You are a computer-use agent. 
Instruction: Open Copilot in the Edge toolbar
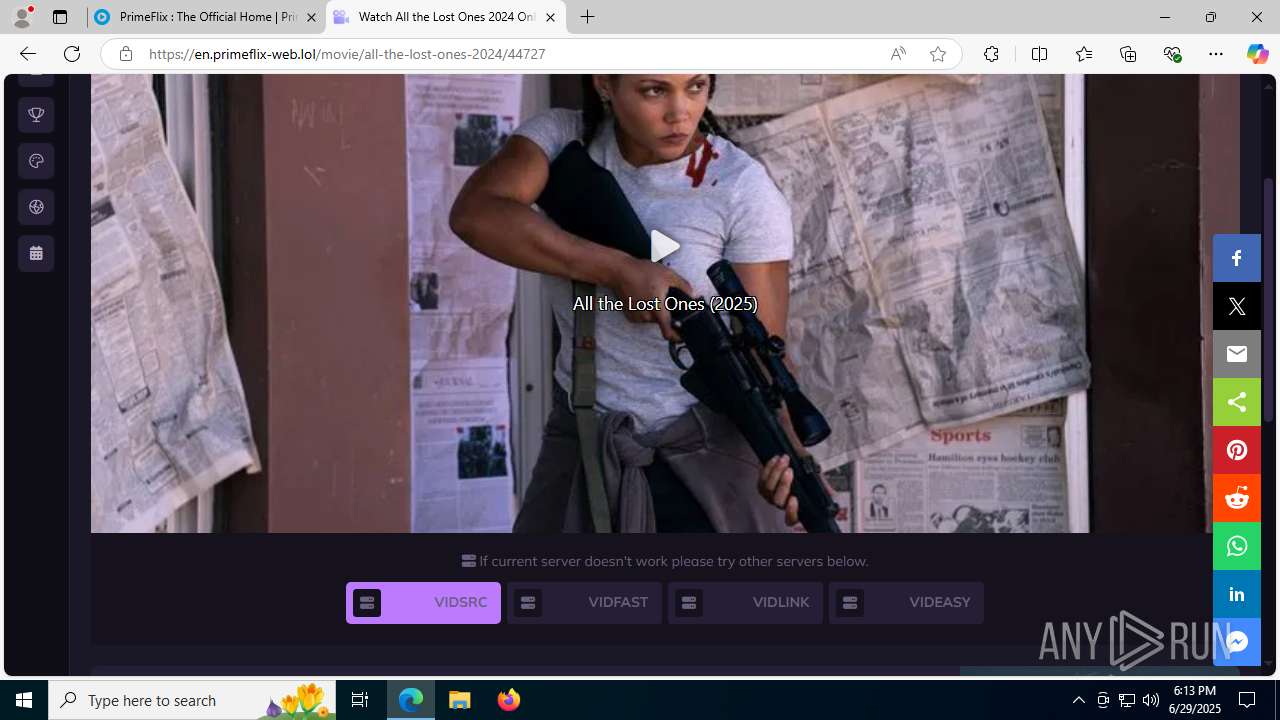[x=1257, y=54]
